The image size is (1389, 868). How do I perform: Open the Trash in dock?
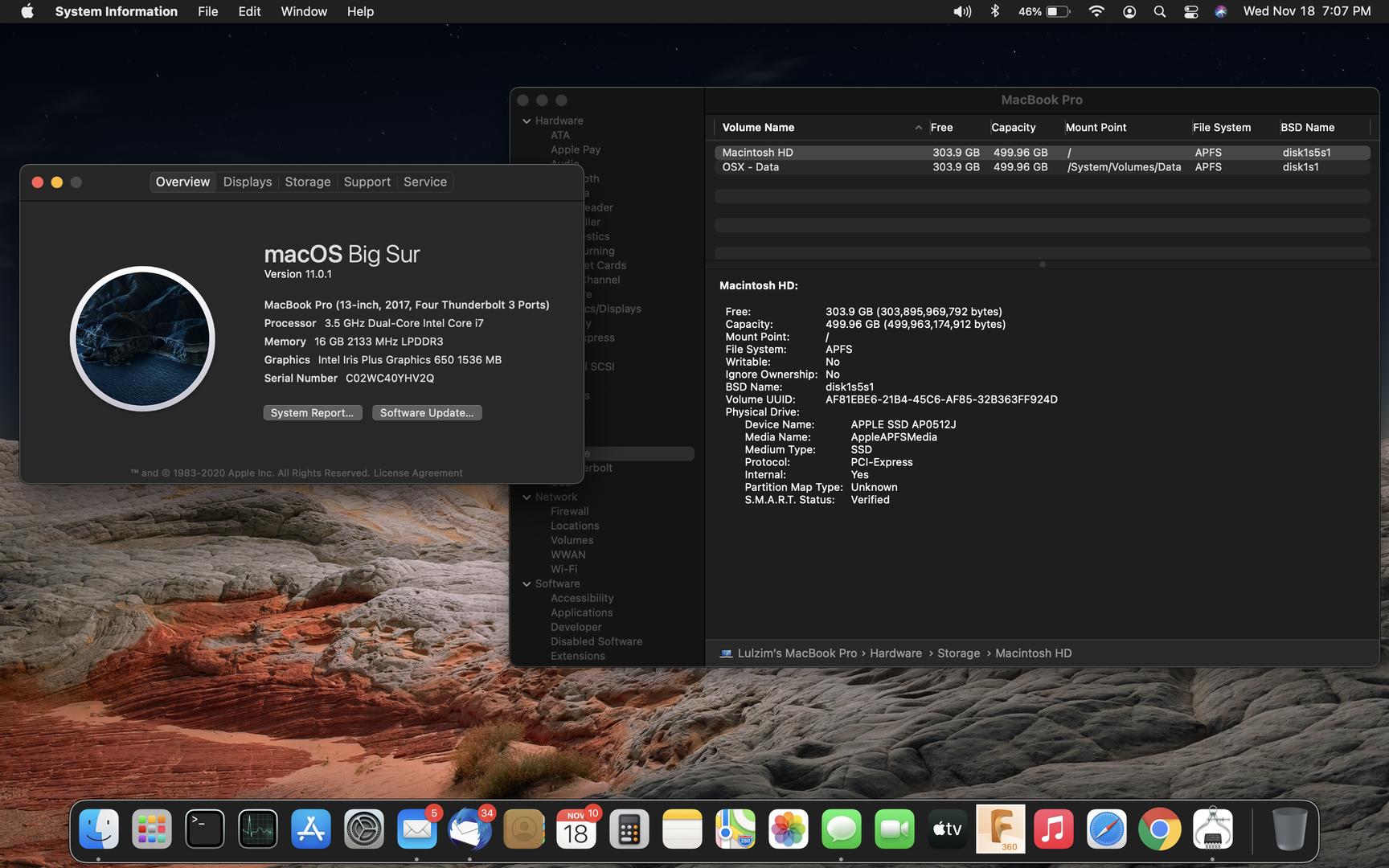(1289, 829)
